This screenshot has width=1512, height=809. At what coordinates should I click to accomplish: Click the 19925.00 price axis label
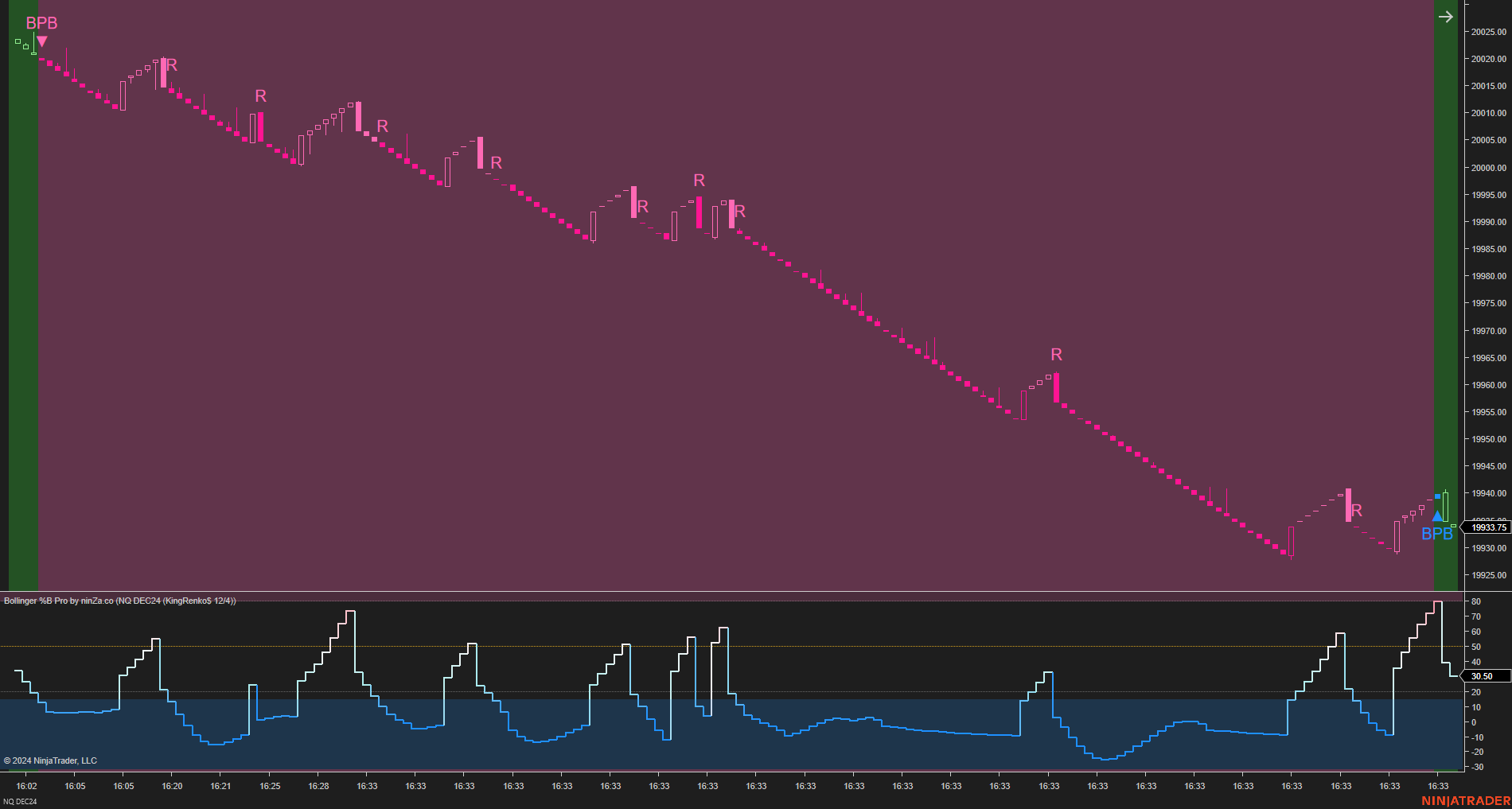(x=1488, y=575)
